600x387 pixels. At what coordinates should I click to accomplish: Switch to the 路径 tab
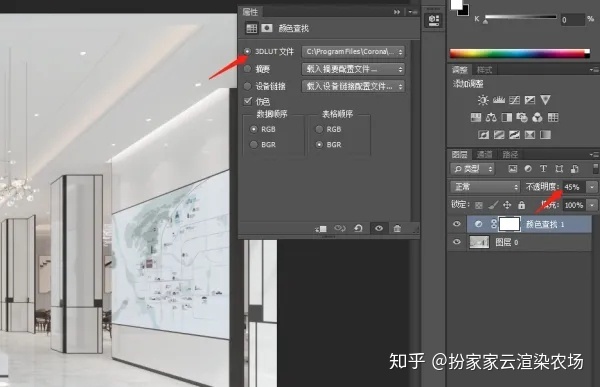[x=510, y=155]
